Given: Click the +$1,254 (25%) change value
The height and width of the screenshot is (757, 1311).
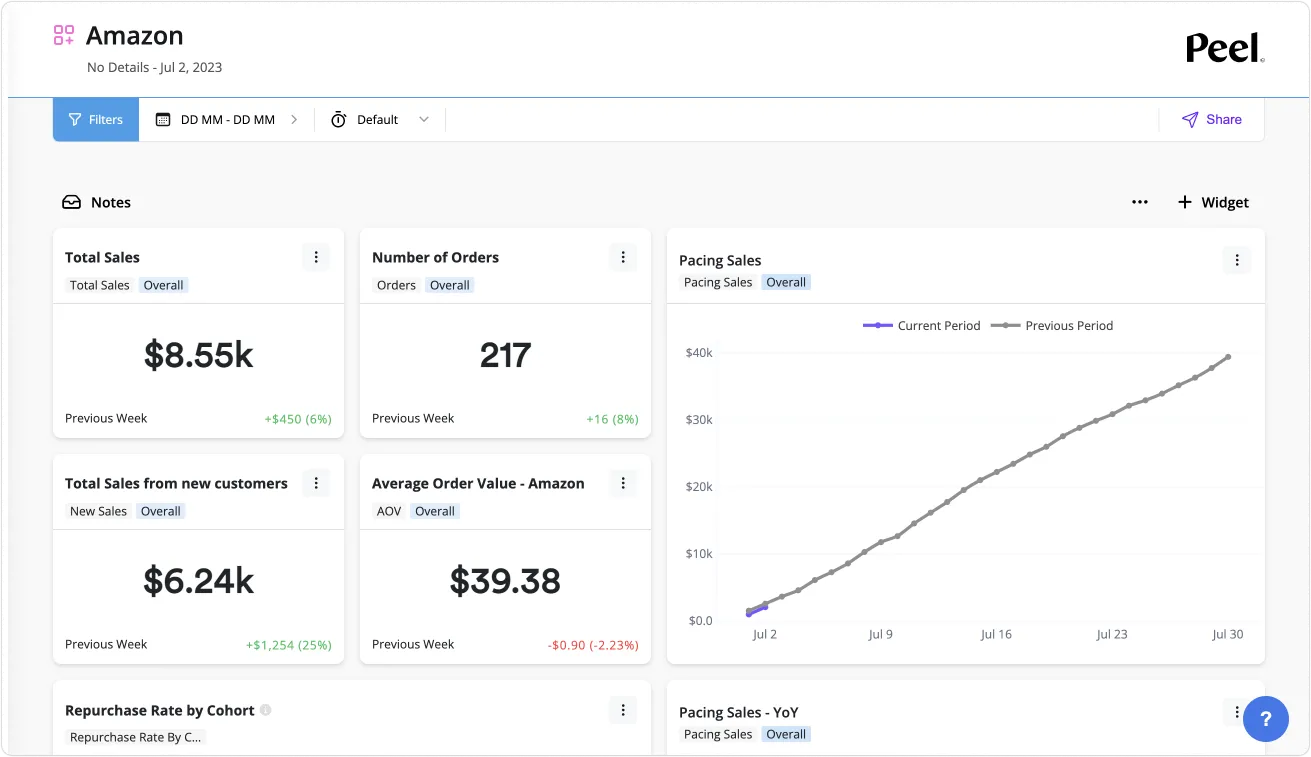Looking at the screenshot, I should [x=289, y=645].
